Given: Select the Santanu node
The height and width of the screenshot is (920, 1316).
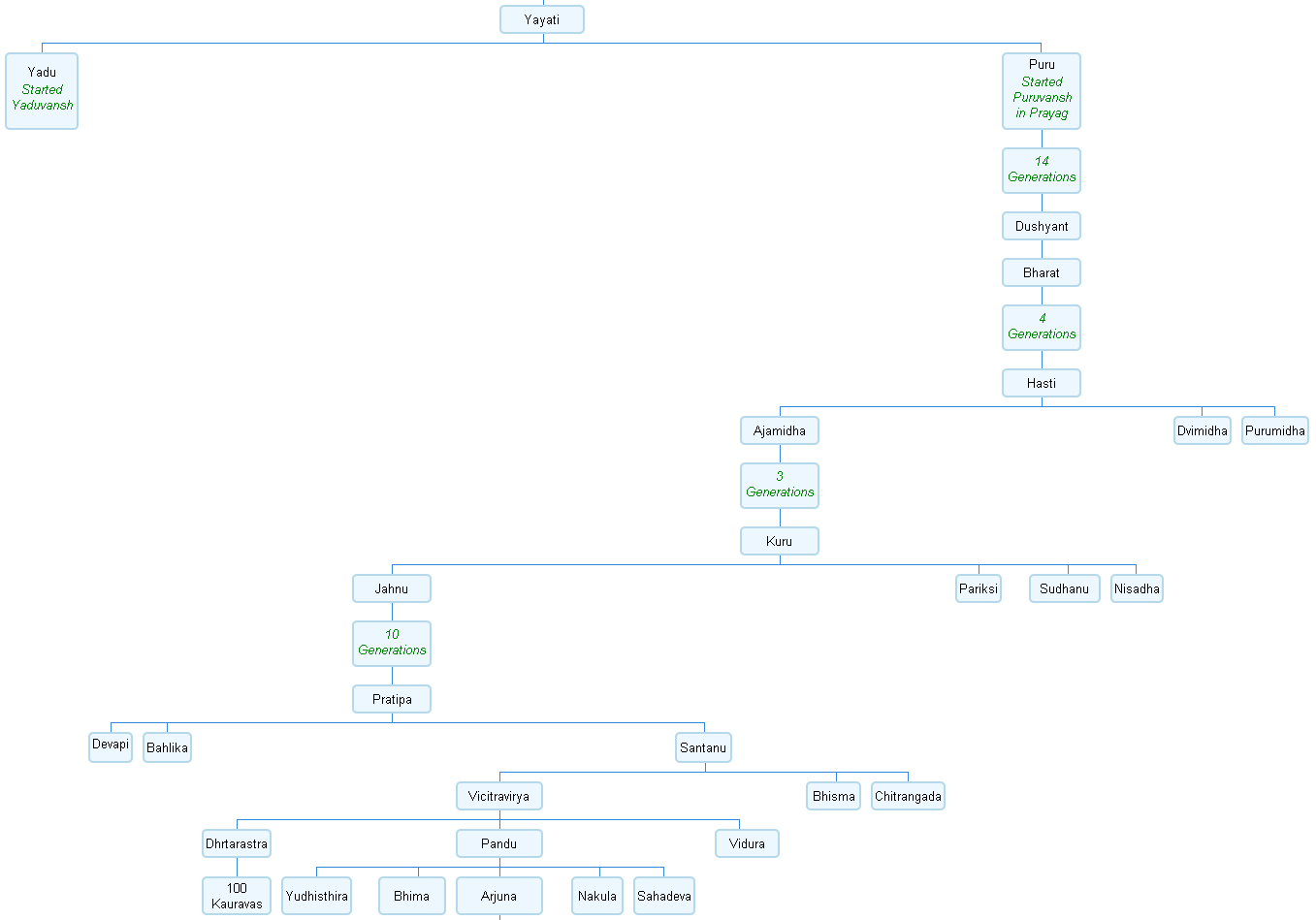Looking at the screenshot, I should pos(702,746).
